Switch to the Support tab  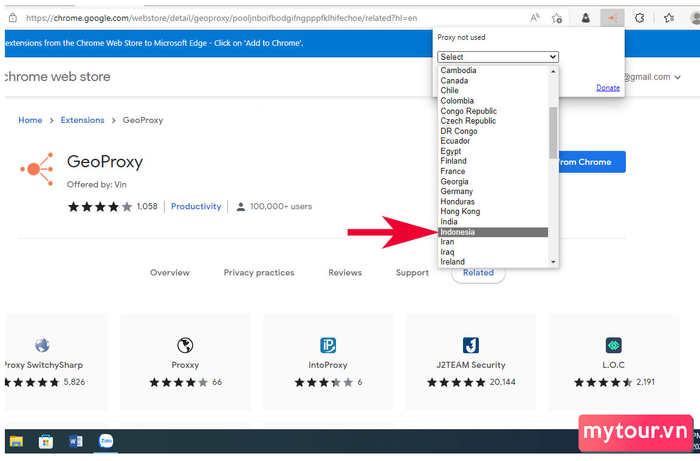tap(412, 273)
